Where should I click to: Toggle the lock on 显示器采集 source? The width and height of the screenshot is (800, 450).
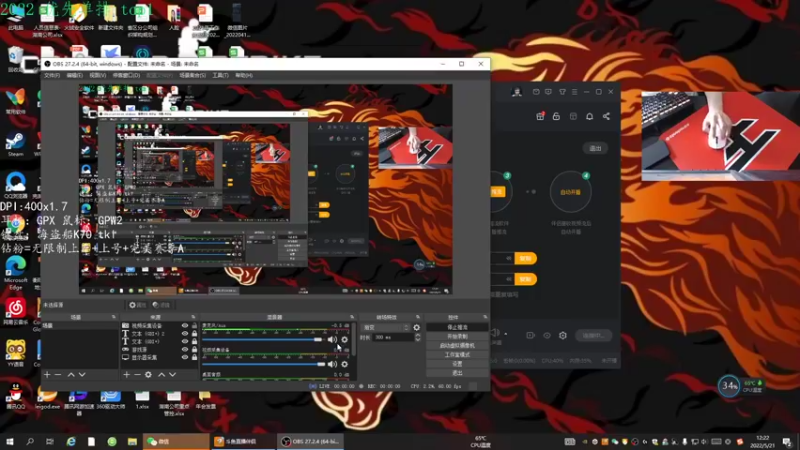[x=194, y=357]
